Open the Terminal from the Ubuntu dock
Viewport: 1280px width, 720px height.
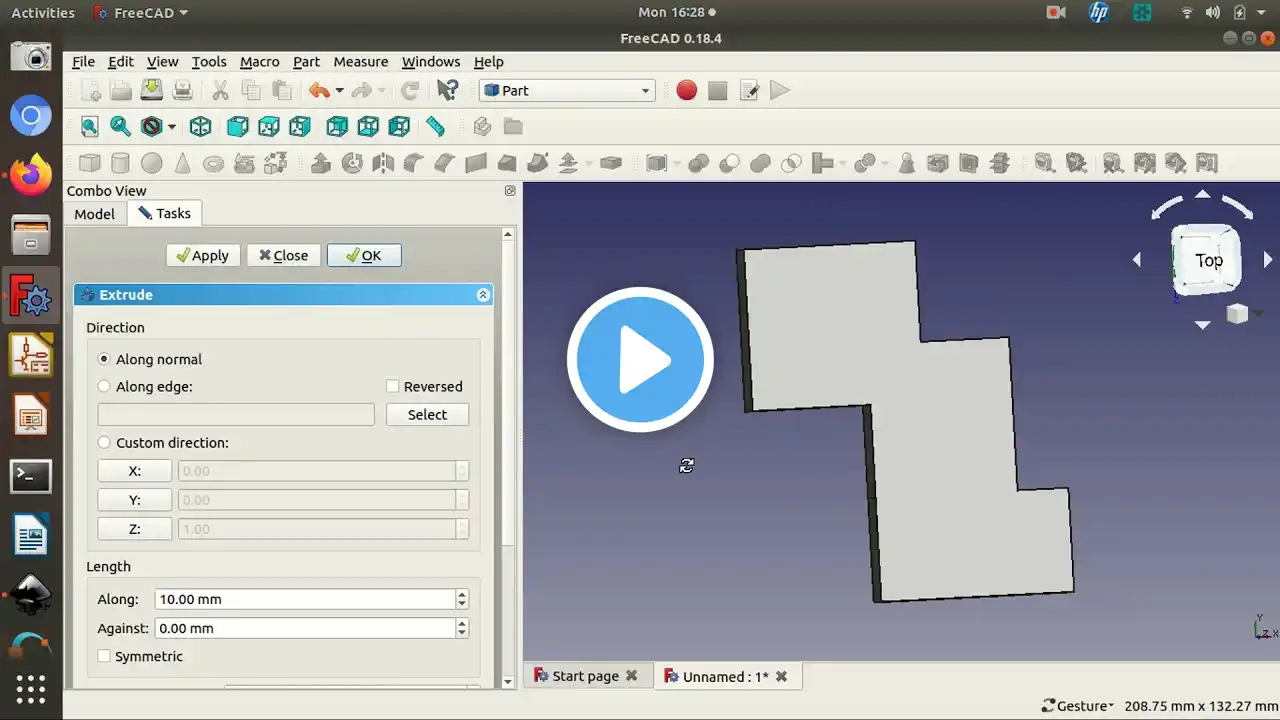[31, 476]
